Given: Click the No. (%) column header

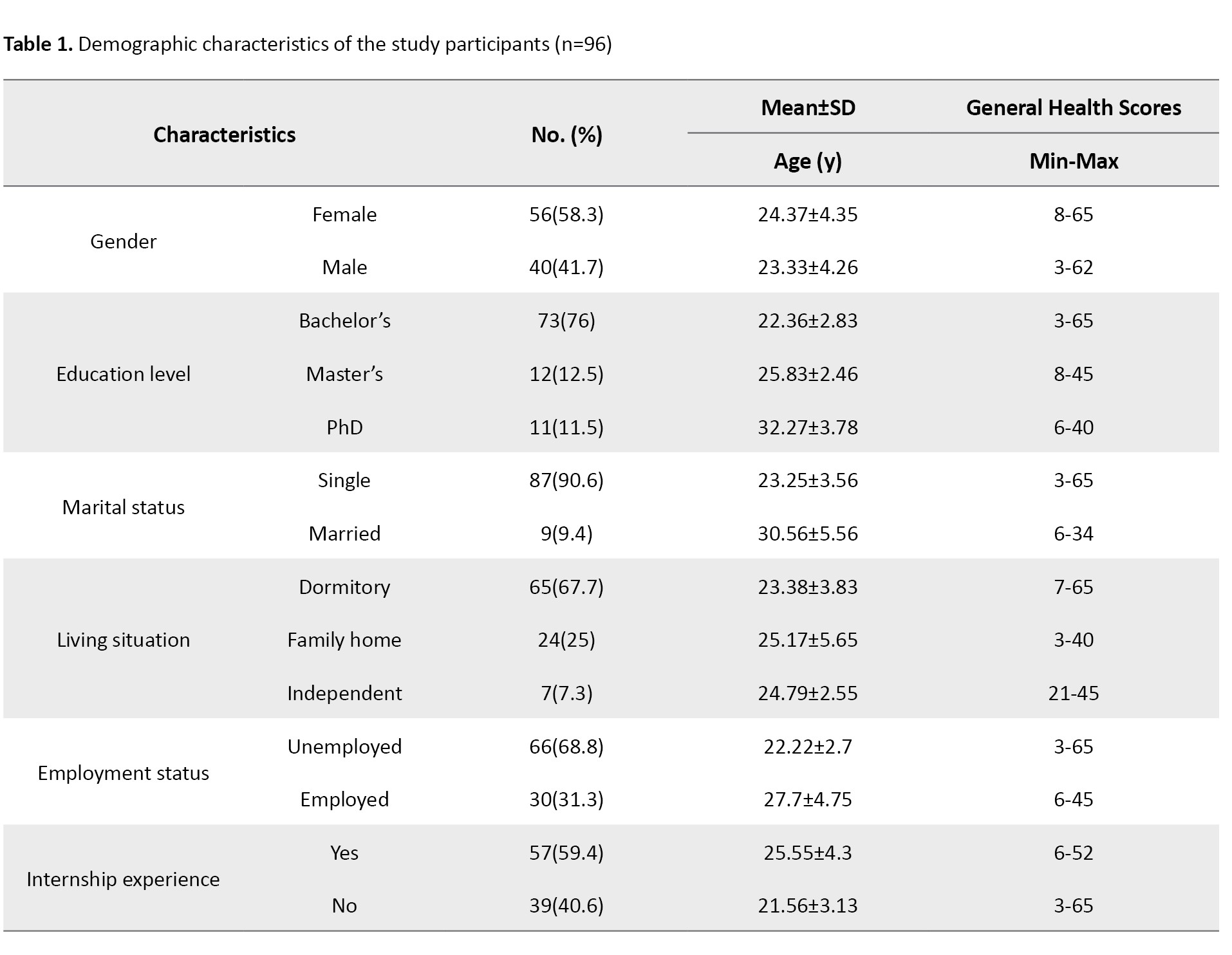Looking at the screenshot, I should (x=566, y=134).
